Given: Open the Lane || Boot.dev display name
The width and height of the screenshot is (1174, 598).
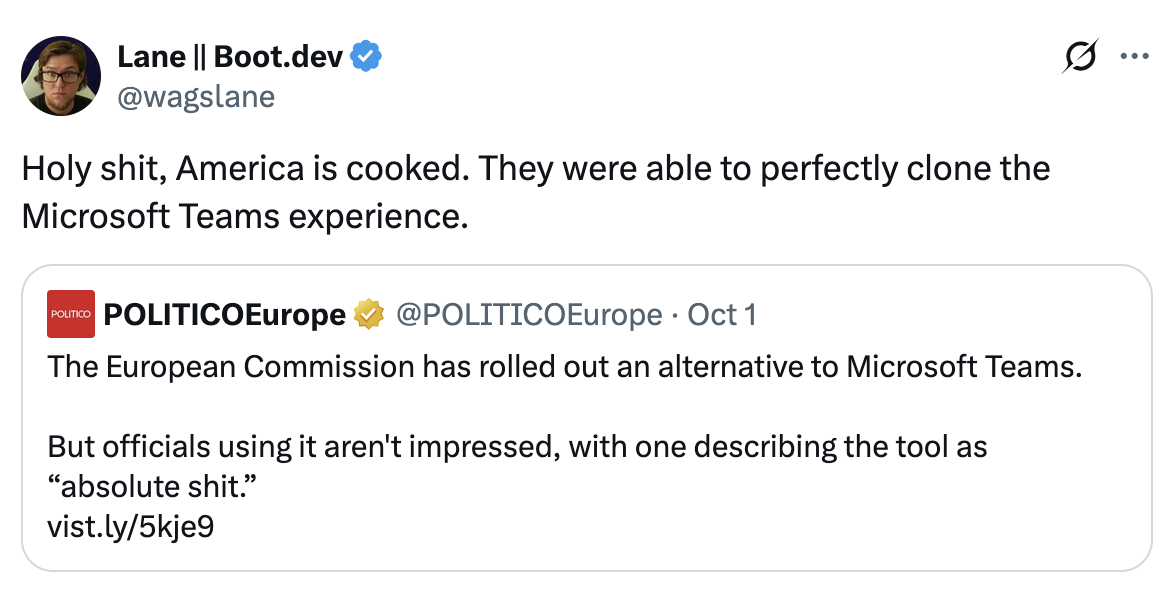Looking at the screenshot, I should [230, 57].
